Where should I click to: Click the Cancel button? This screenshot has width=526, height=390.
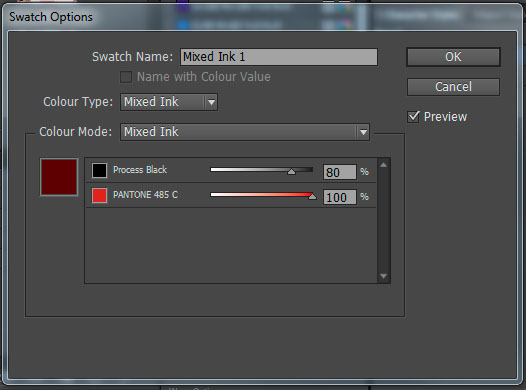(453, 87)
